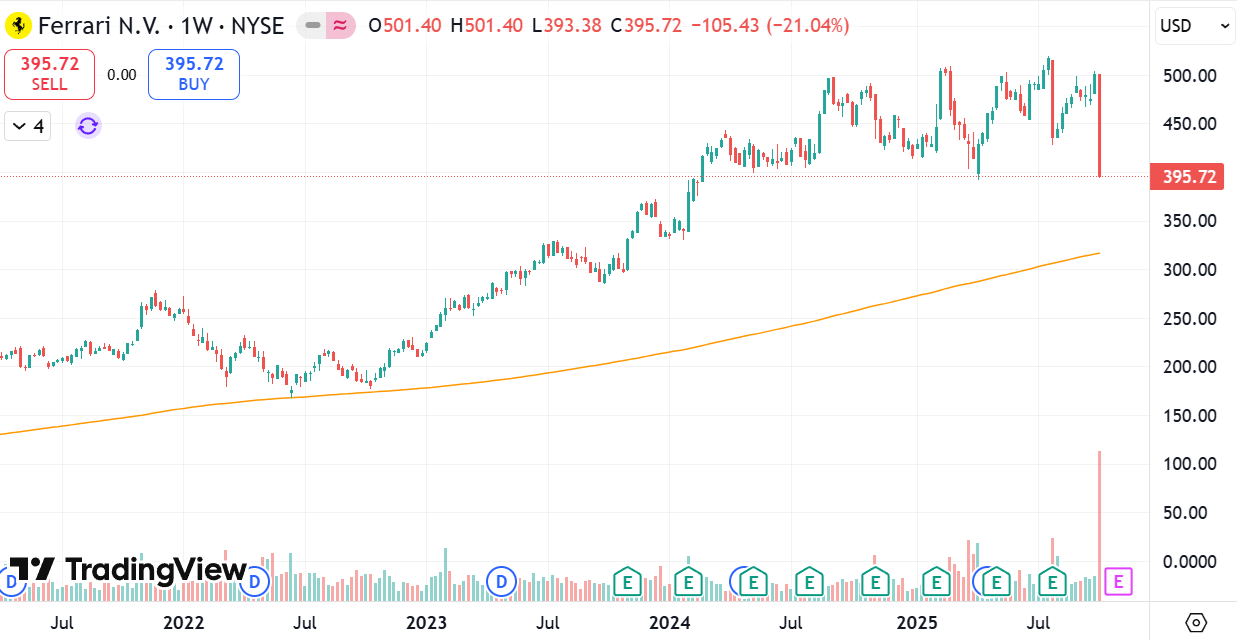
Task: Open the Ferrari N.V. symbol title
Action: click(97, 25)
